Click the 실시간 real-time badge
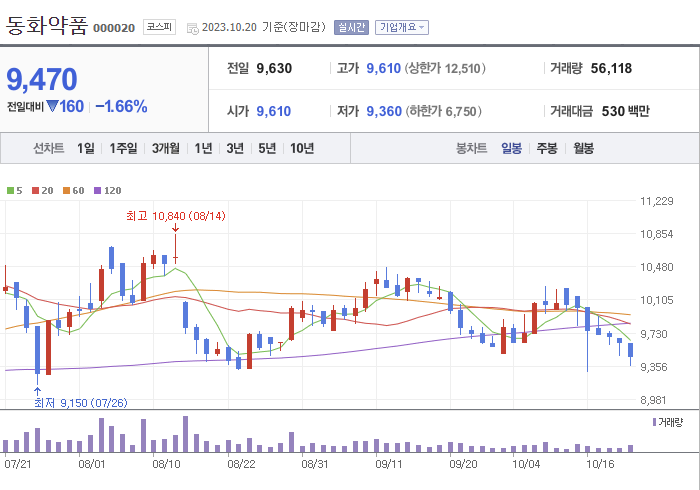 (351, 27)
